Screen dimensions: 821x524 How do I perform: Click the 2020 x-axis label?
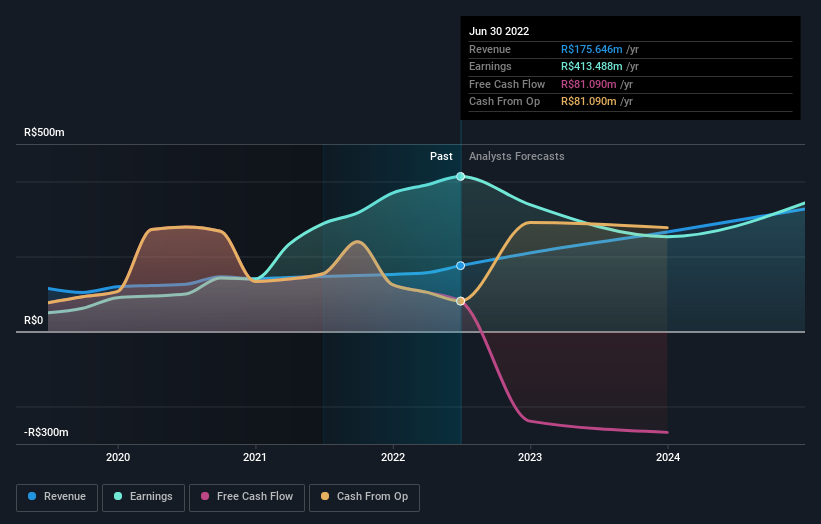(x=118, y=457)
